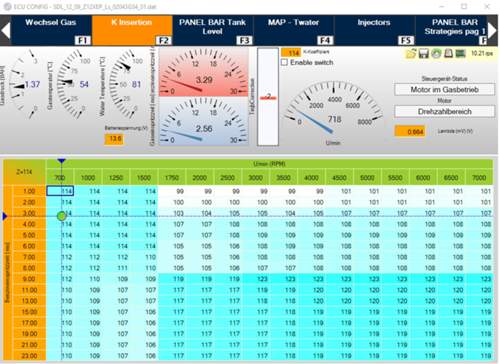Click the gas pressure gauge reading 1.37
The height and width of the screenshot is (364, 500).
[25, 84]
